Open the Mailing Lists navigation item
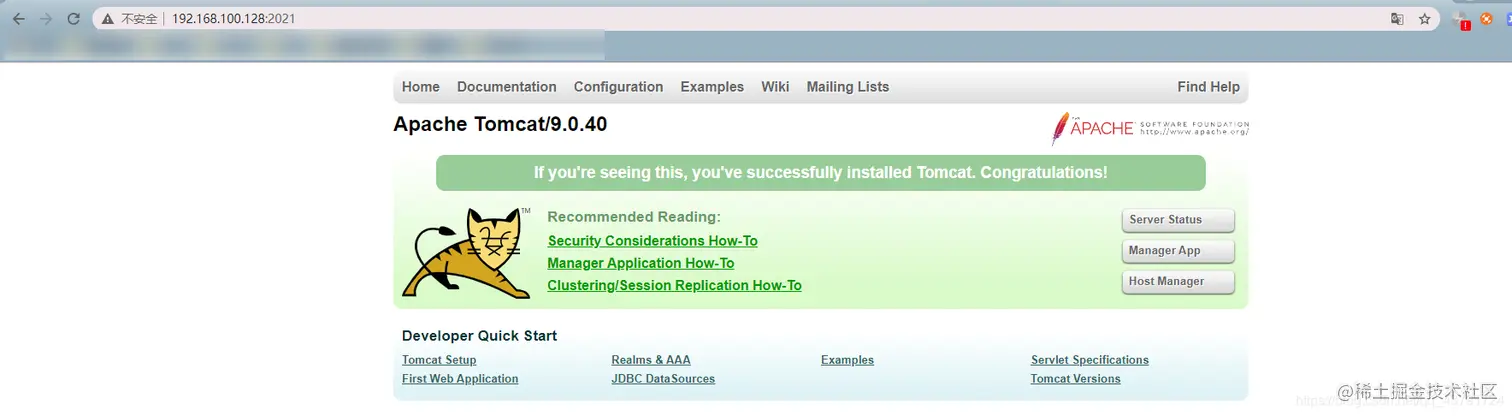This screenshot has height=416, width=1512. [848, 87]
